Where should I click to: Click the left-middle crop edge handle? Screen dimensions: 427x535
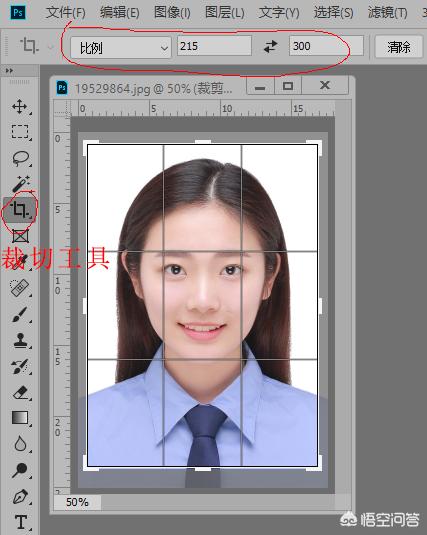point(85,305)
